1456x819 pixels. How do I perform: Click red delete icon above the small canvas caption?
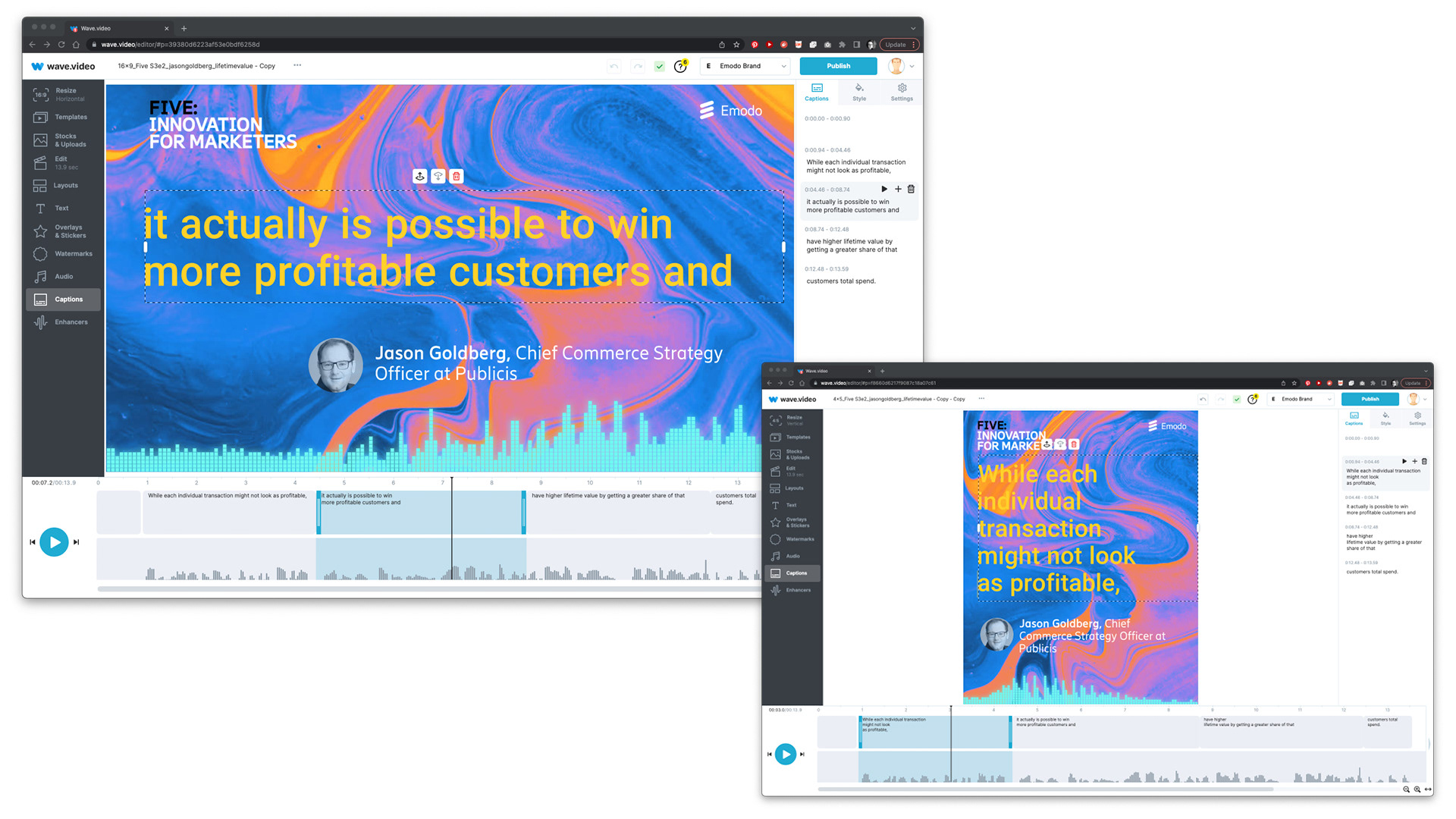pos(1074,444)
